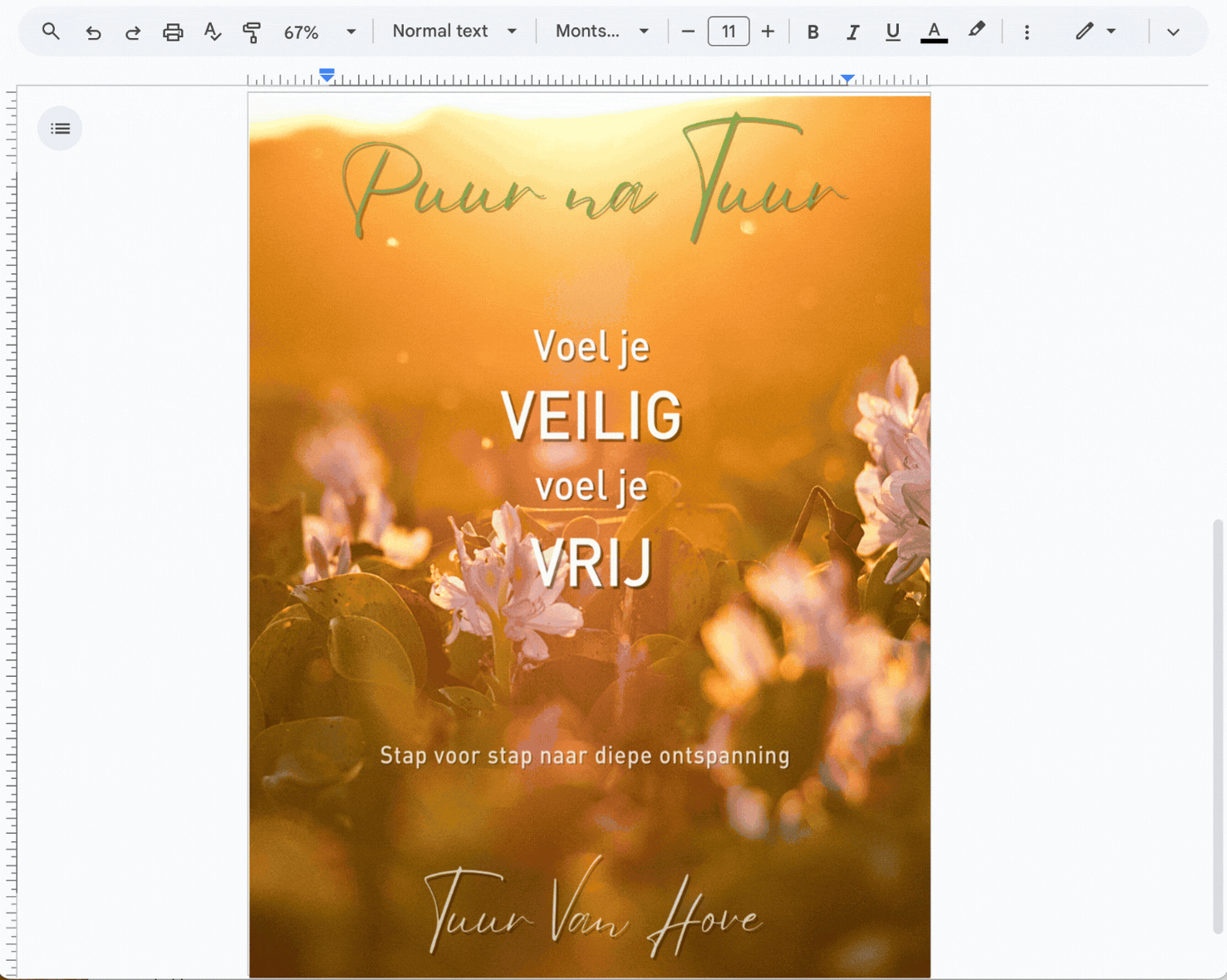
Task: Open the editing mode pencil menu
Action: coord(1094,32)
